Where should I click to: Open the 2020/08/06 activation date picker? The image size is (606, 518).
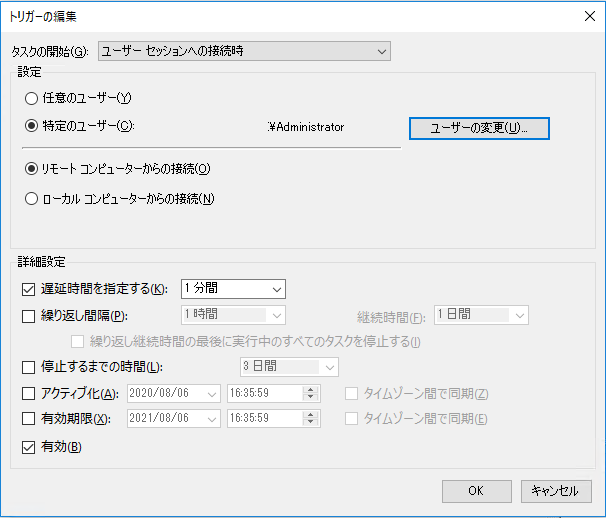click(x=212, y=393)
